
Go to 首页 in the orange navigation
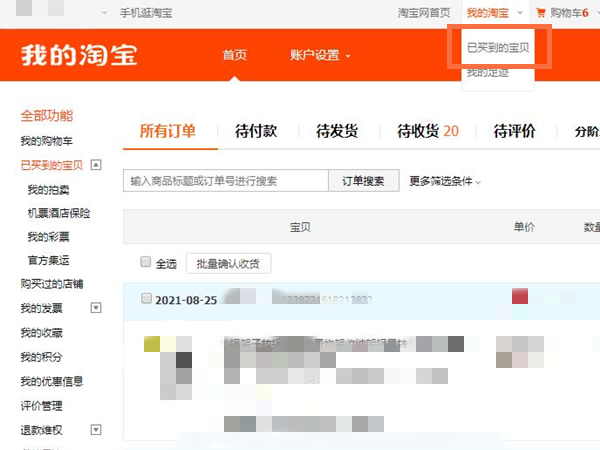click(x=235, y=55)
